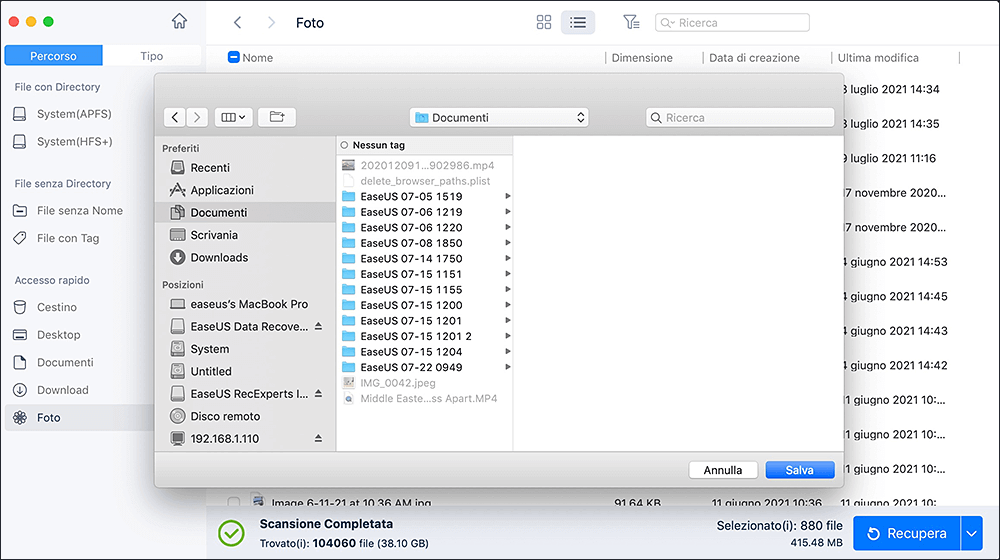Viewport: 1000px width, 560px height.
Task: Select Foto in quick access sidebar
Action: click(x=79, y=417)
